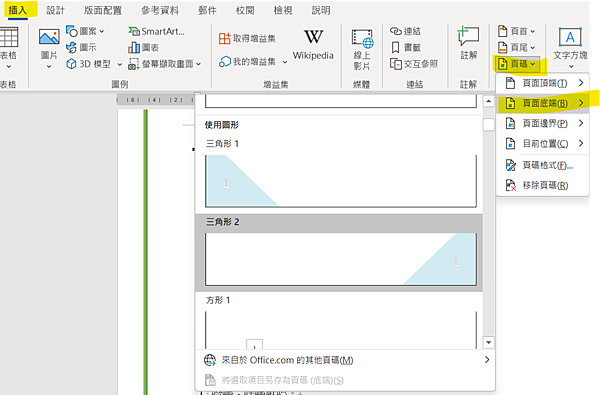The height and width of the screenshot is (395, 600).
Task: Open 頁面頂端(T) submenu
Action: click(x=542, y=83)
